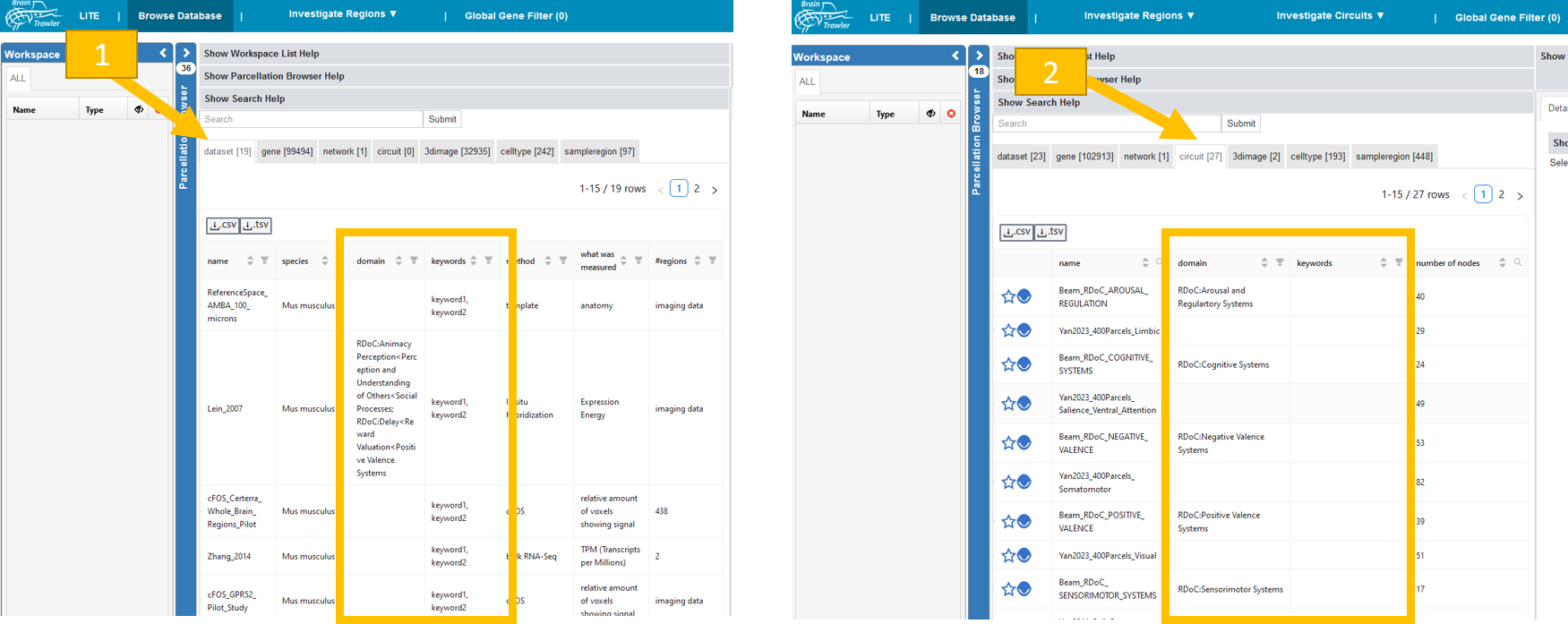Go to page 2 of 27 rows

click(1502, 194)
